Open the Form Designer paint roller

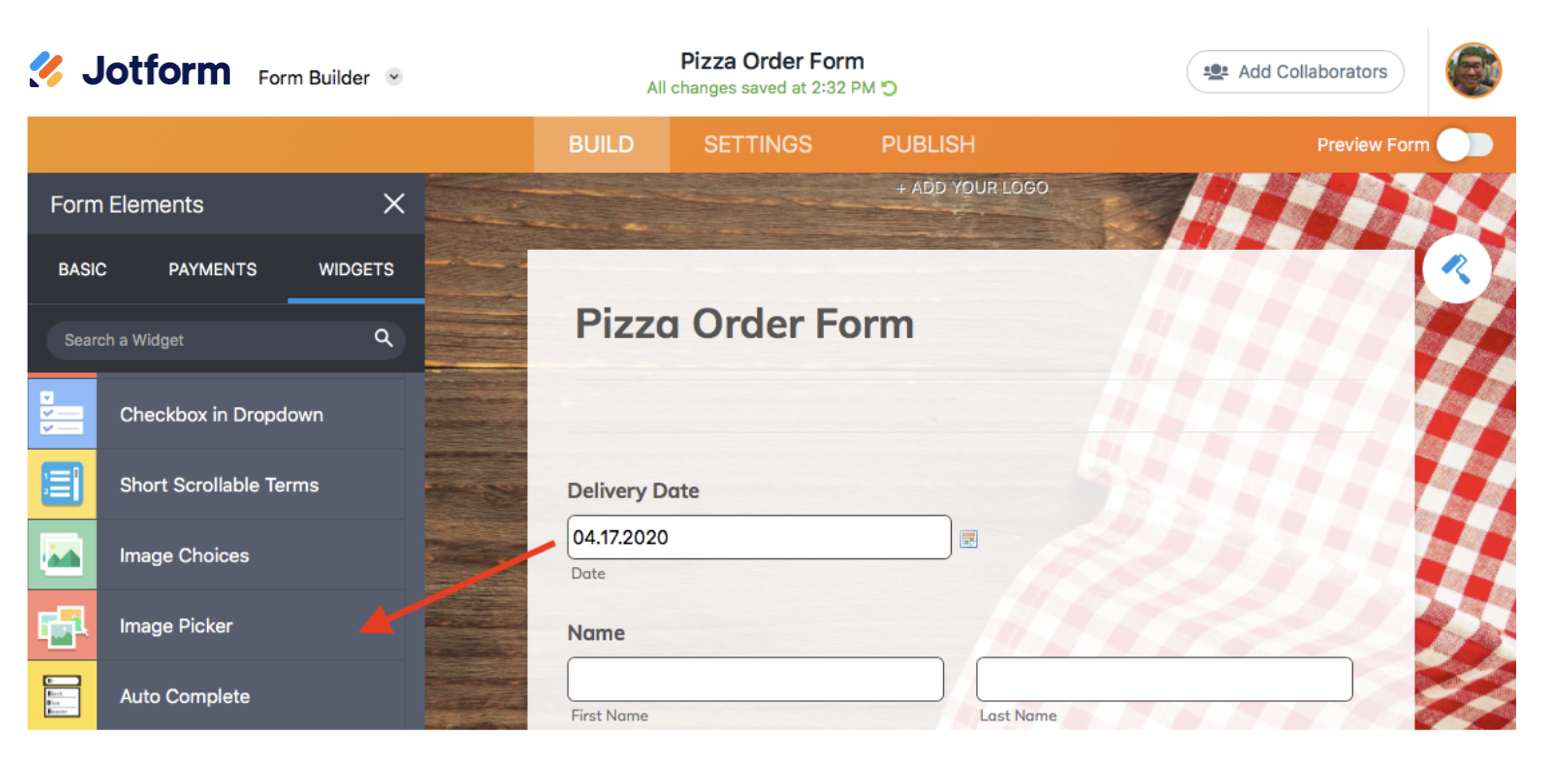pyautogui.click(x=1456, y=269)
